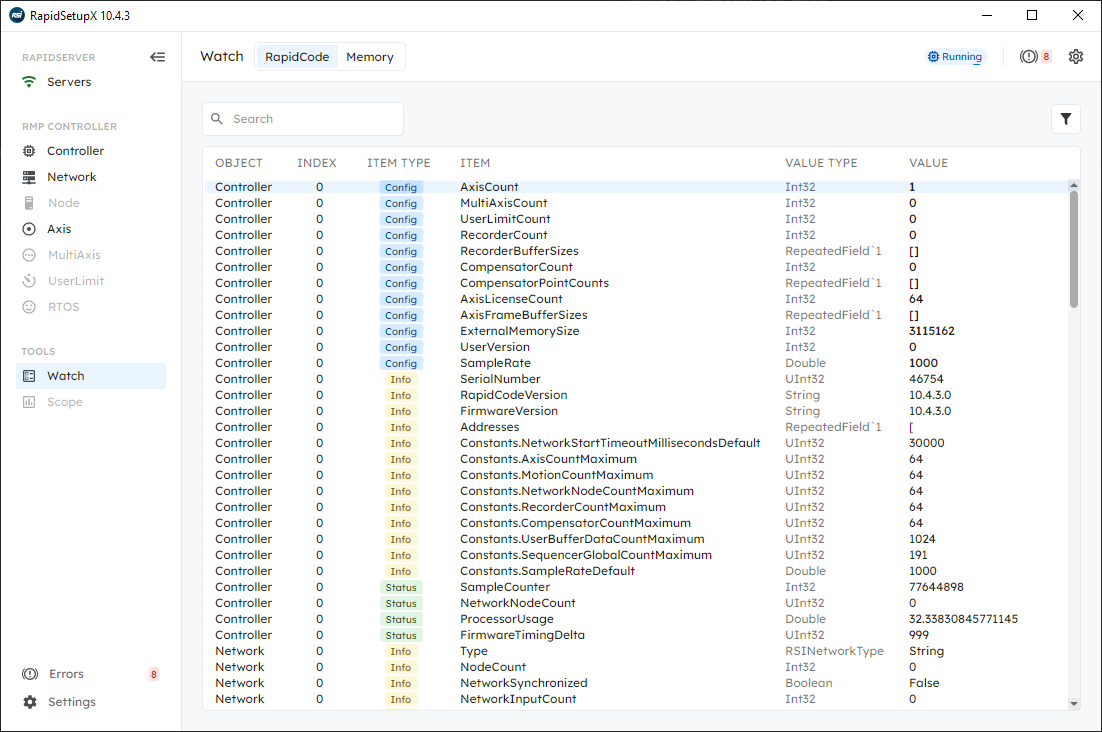1102x732 pixels.
Task: Click the Watch tool icon
Action: click(x=29, y=376)
